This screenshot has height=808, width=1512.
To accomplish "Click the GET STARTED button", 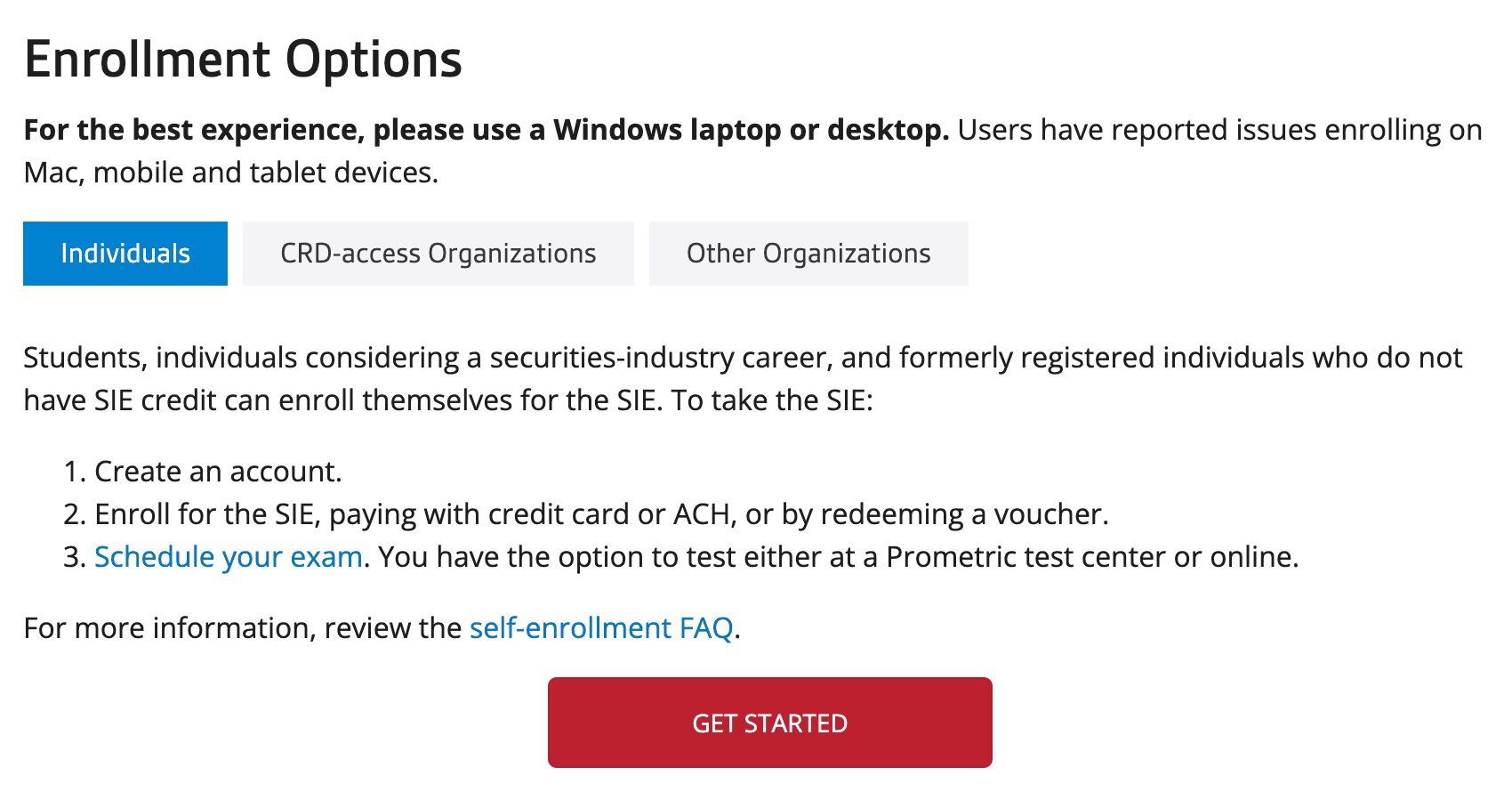I will [769, 723].
